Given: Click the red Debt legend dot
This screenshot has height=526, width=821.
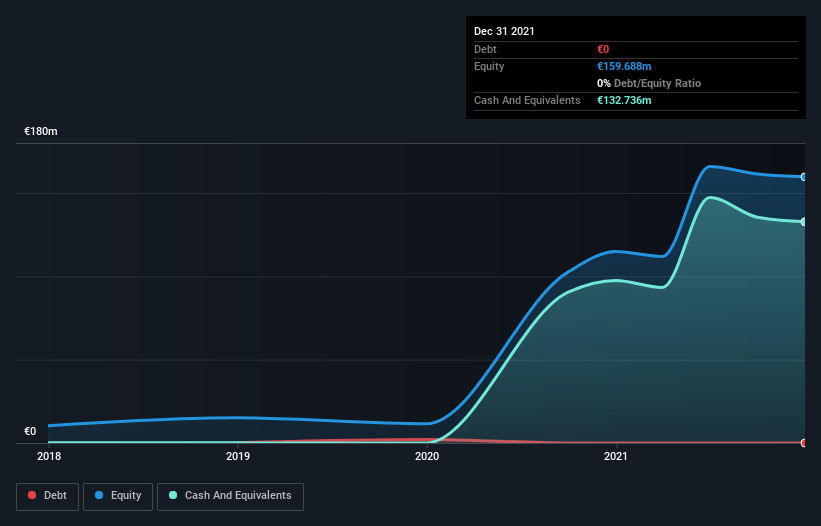Looking at the screenshot, I should click(x=32, y=495).
